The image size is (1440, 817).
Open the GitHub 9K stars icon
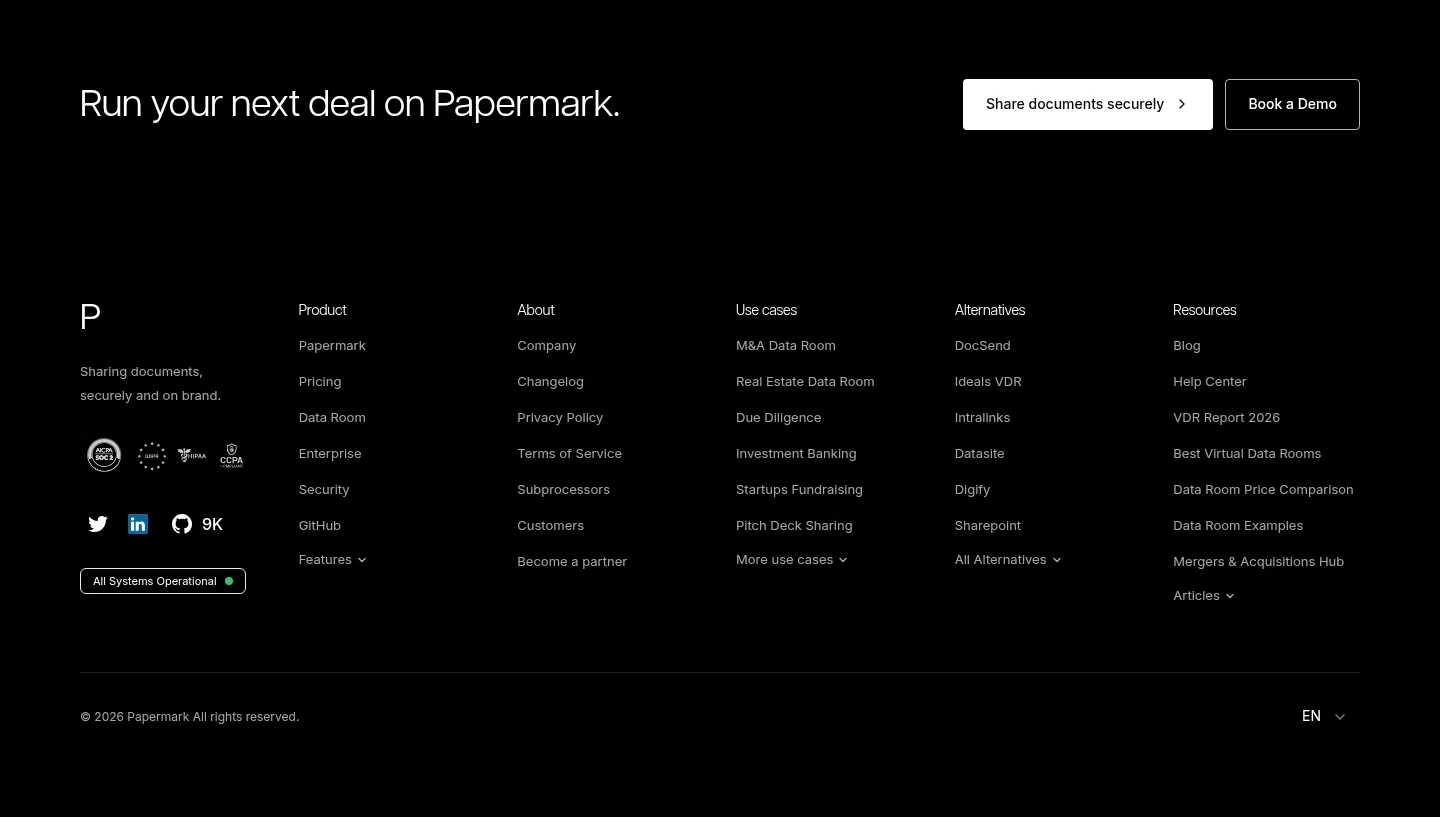coord(197,524)
